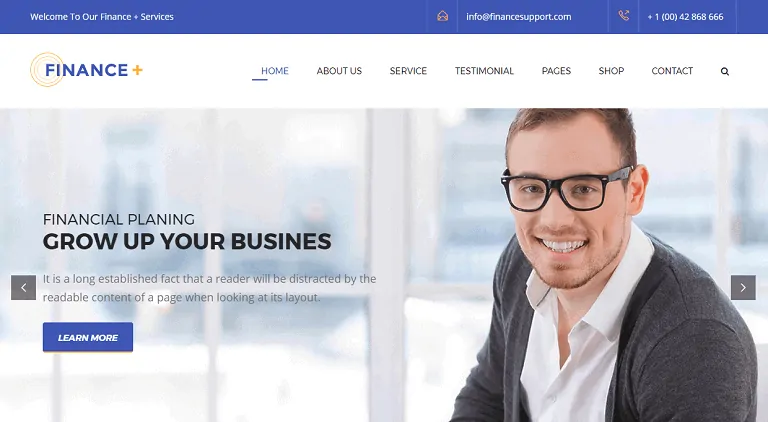768x422 pixels.
Task: Click the search magnifier icon in navigation
Action: point(724,71)
